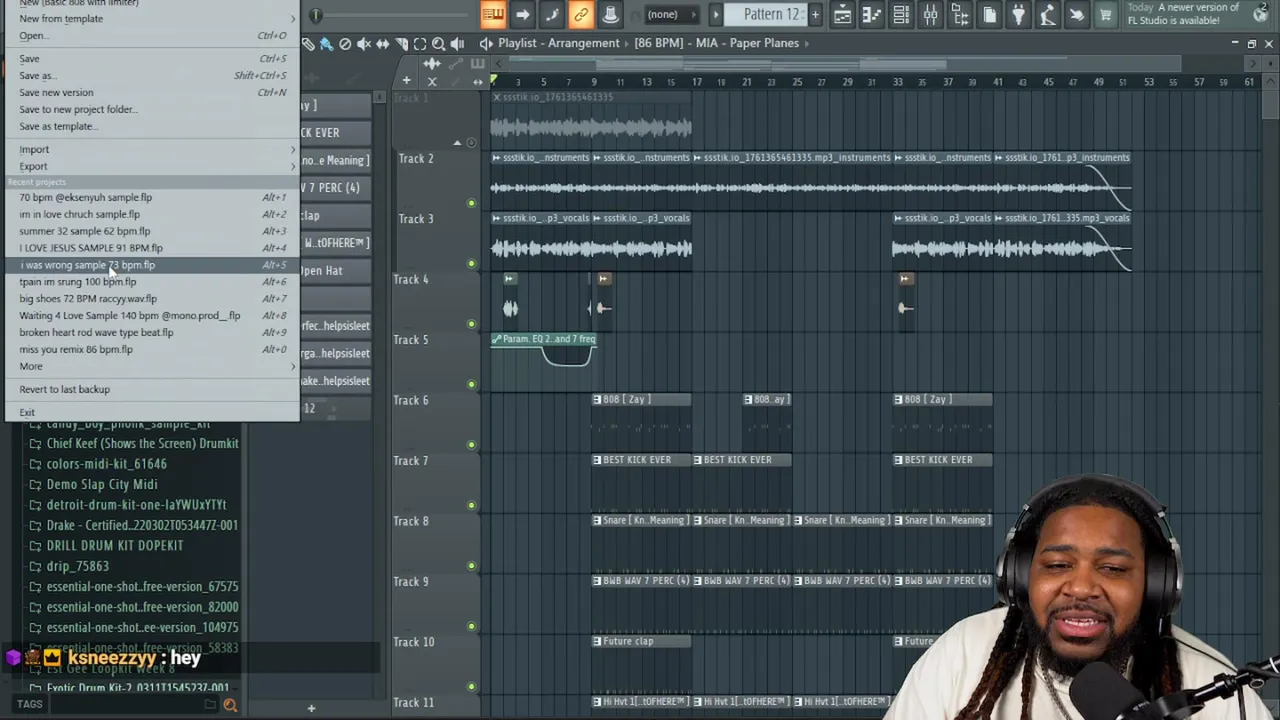Open the Channel rack from top toolbar
The height and width of the screenshot is (720, 1280).
click(901, 14)
